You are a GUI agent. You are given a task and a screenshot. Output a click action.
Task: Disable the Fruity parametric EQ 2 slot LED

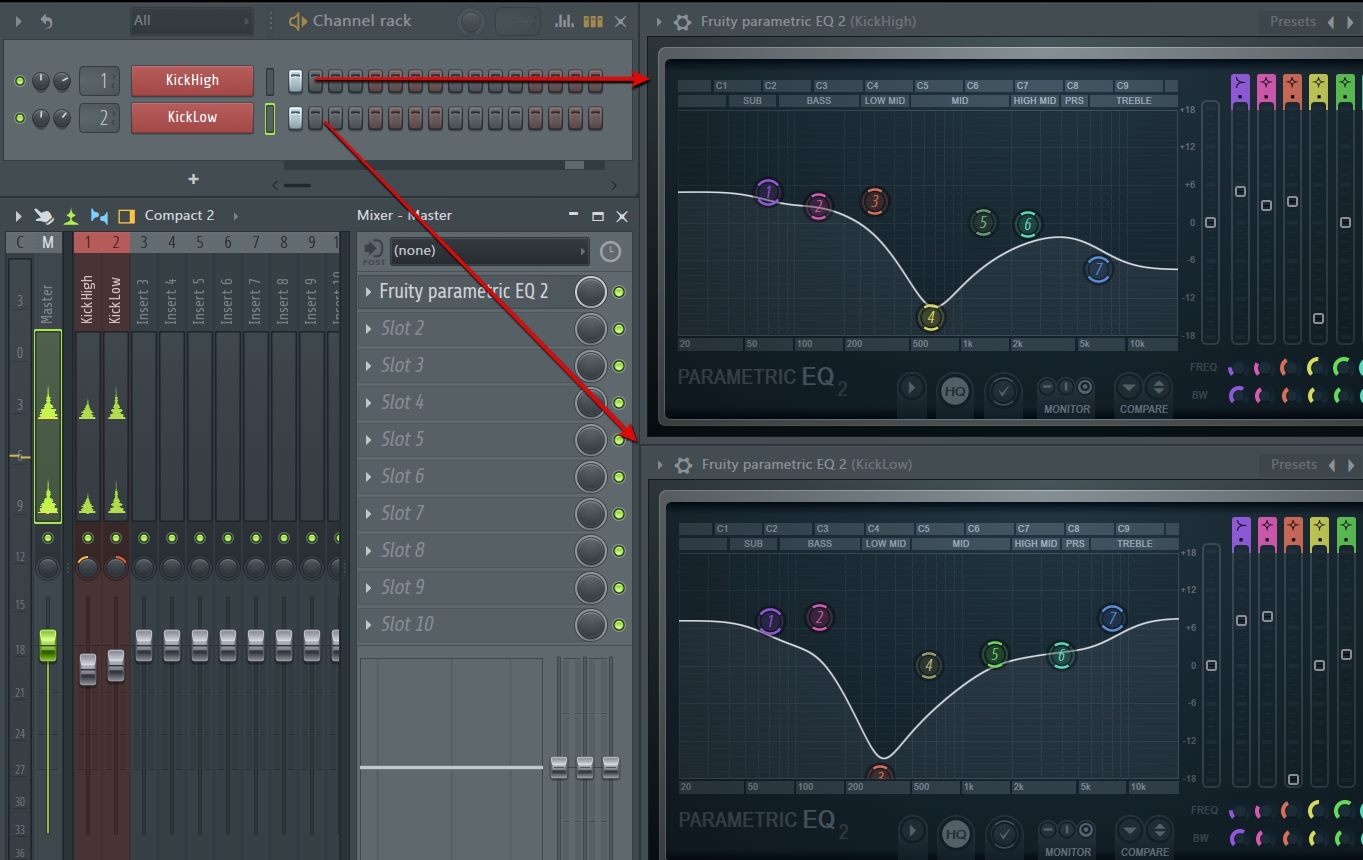pos(619,292)
